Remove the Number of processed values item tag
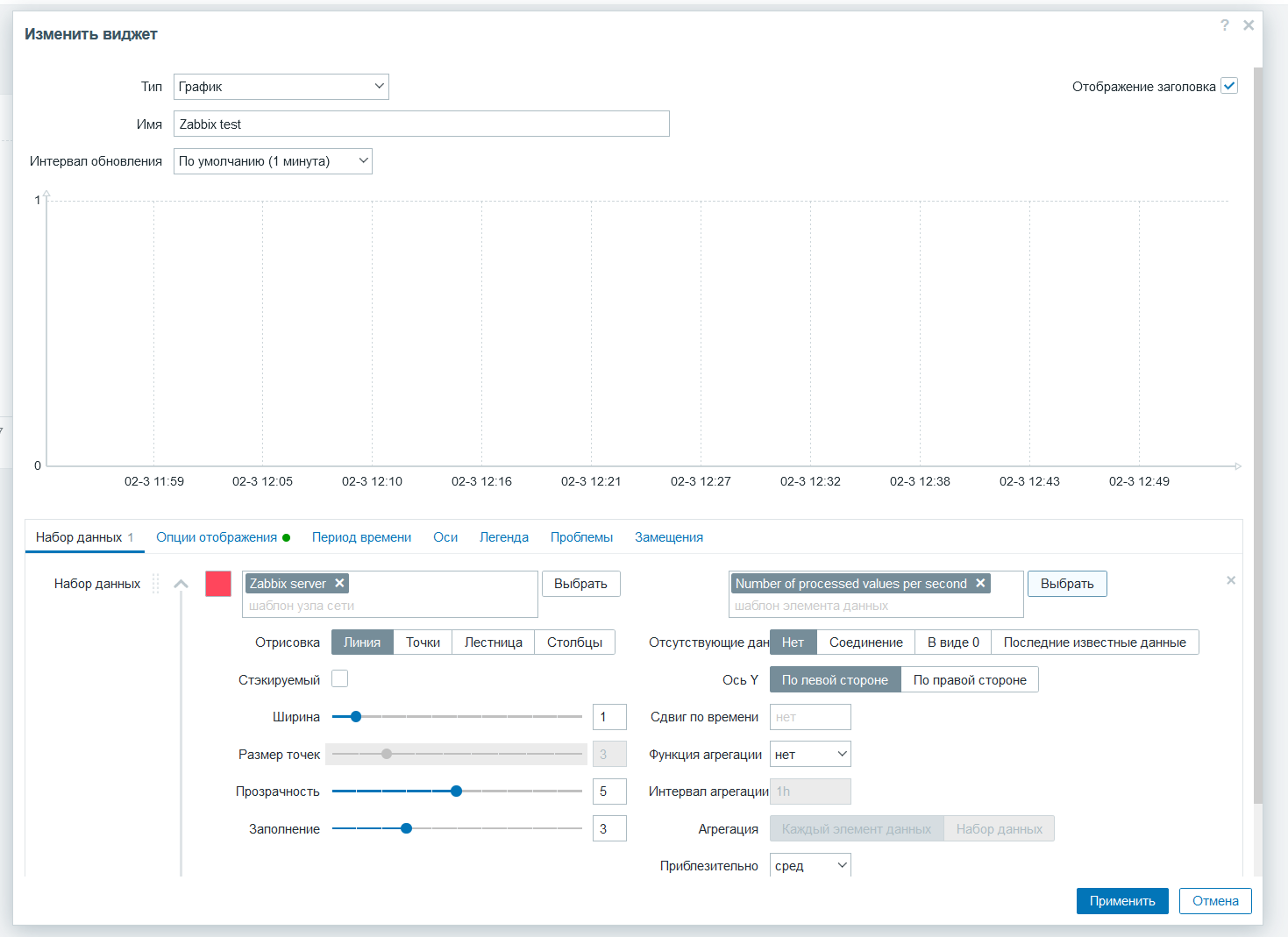Image resolution: width=1288 pixels, height=937 pixels. click(980, 584)
